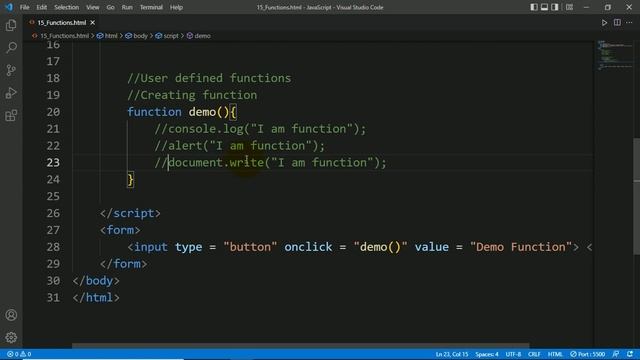Change language mode via HTML status item
The height and width of the screenshot is (360, 640).
point(555,354)
